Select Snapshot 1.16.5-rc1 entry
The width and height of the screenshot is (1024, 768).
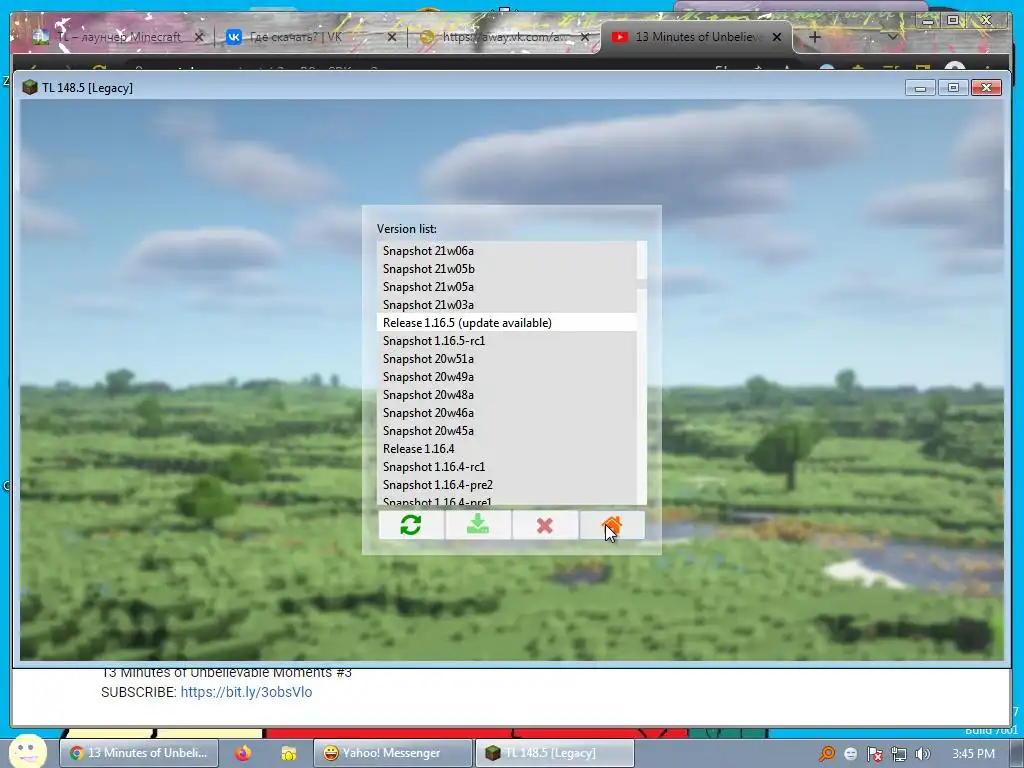click(506, 341)
